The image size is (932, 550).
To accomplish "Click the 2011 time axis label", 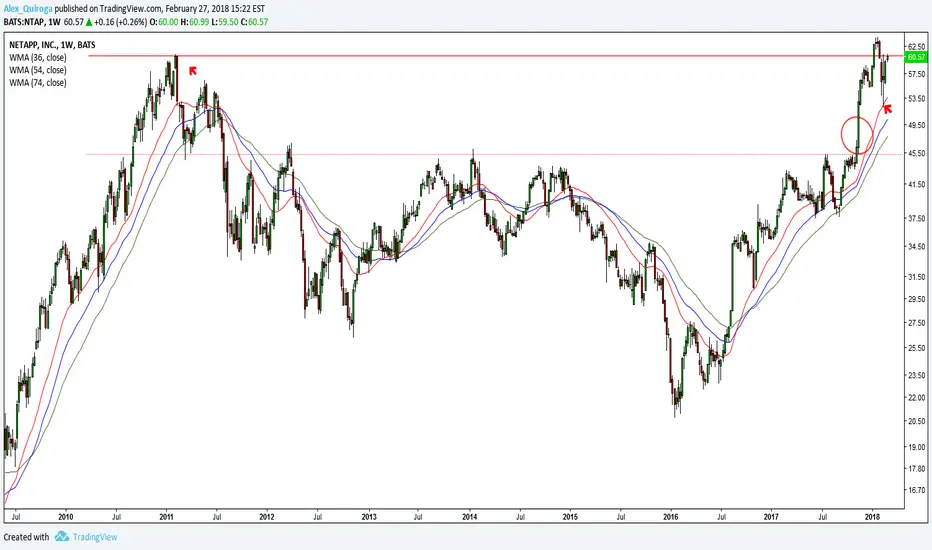I will click(166, 517).
